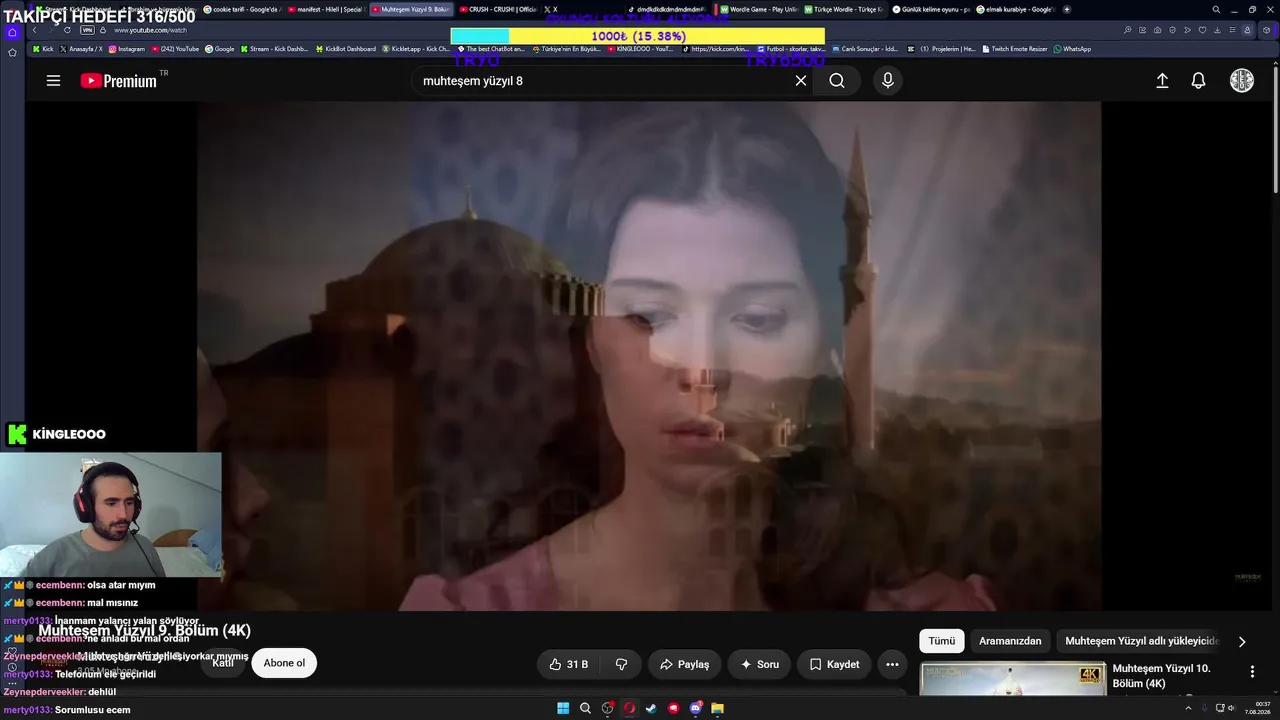Go to YouTube Premium home via logo

tap(119, 81)
